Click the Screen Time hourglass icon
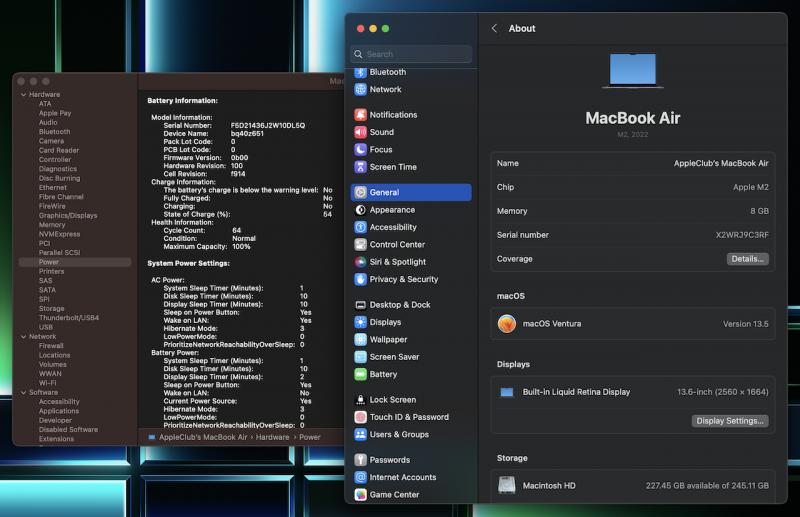800x517 pixels. 361,167
